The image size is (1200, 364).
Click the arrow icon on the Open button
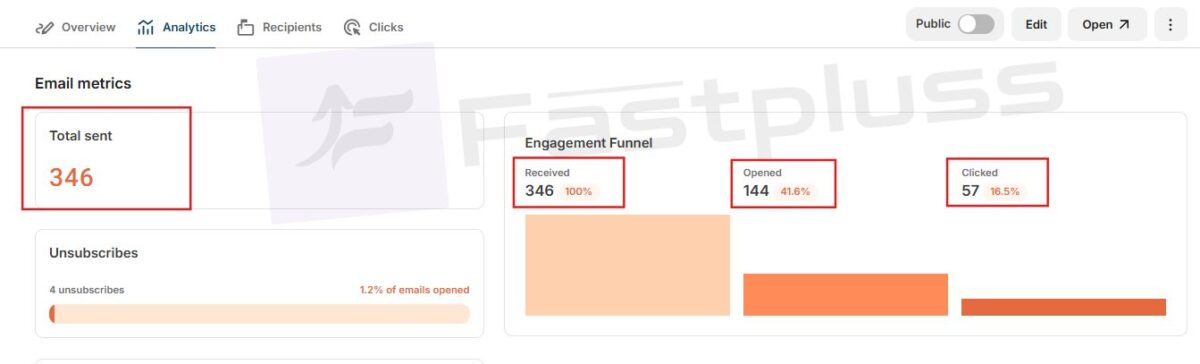(x=1124, y=25)
